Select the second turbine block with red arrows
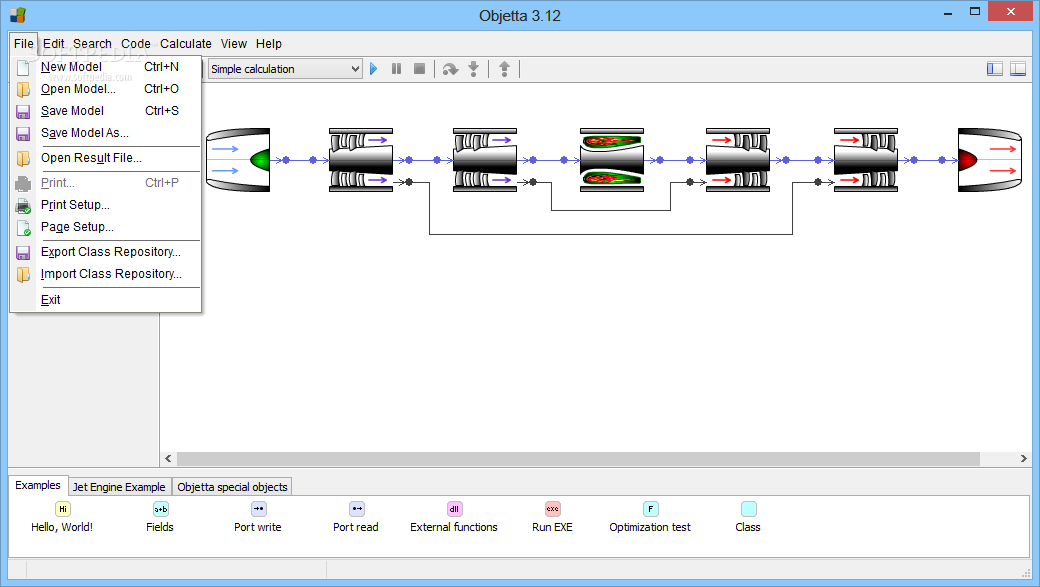Viewport: 1040px width, 587px height. click(866, 160)
